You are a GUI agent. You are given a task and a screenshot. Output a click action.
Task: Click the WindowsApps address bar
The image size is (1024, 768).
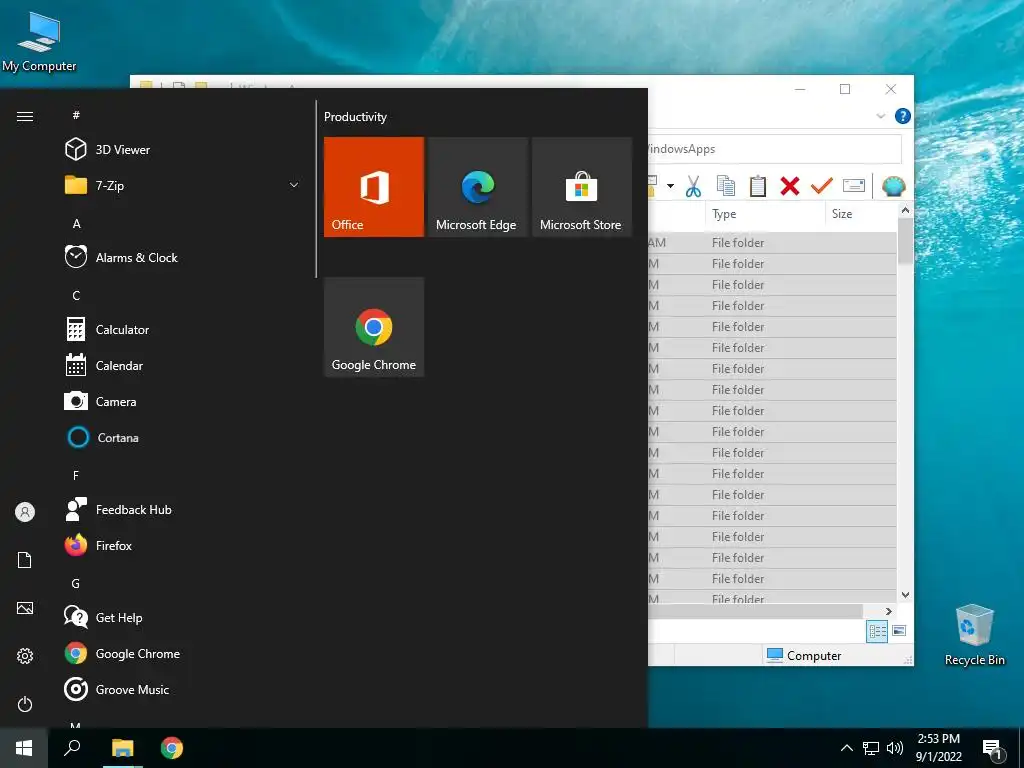[x=775, y=149]
